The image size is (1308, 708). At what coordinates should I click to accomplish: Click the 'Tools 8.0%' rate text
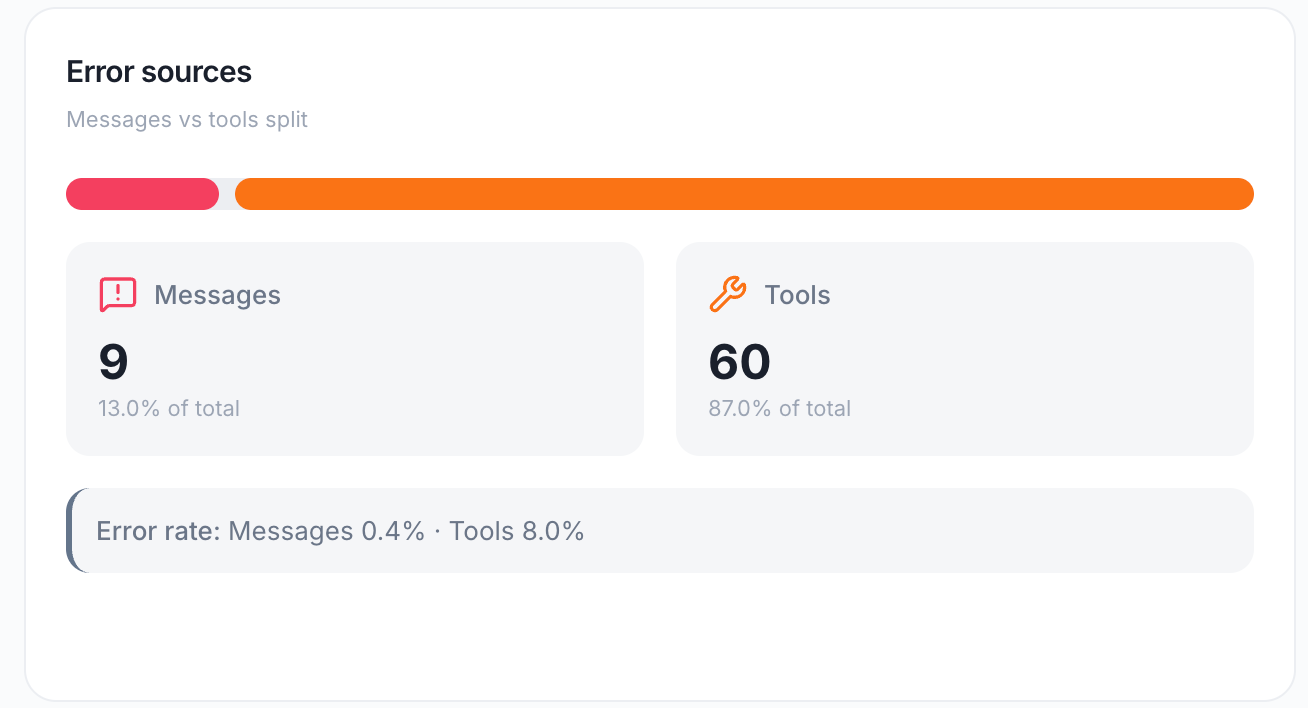pos(516,531)
